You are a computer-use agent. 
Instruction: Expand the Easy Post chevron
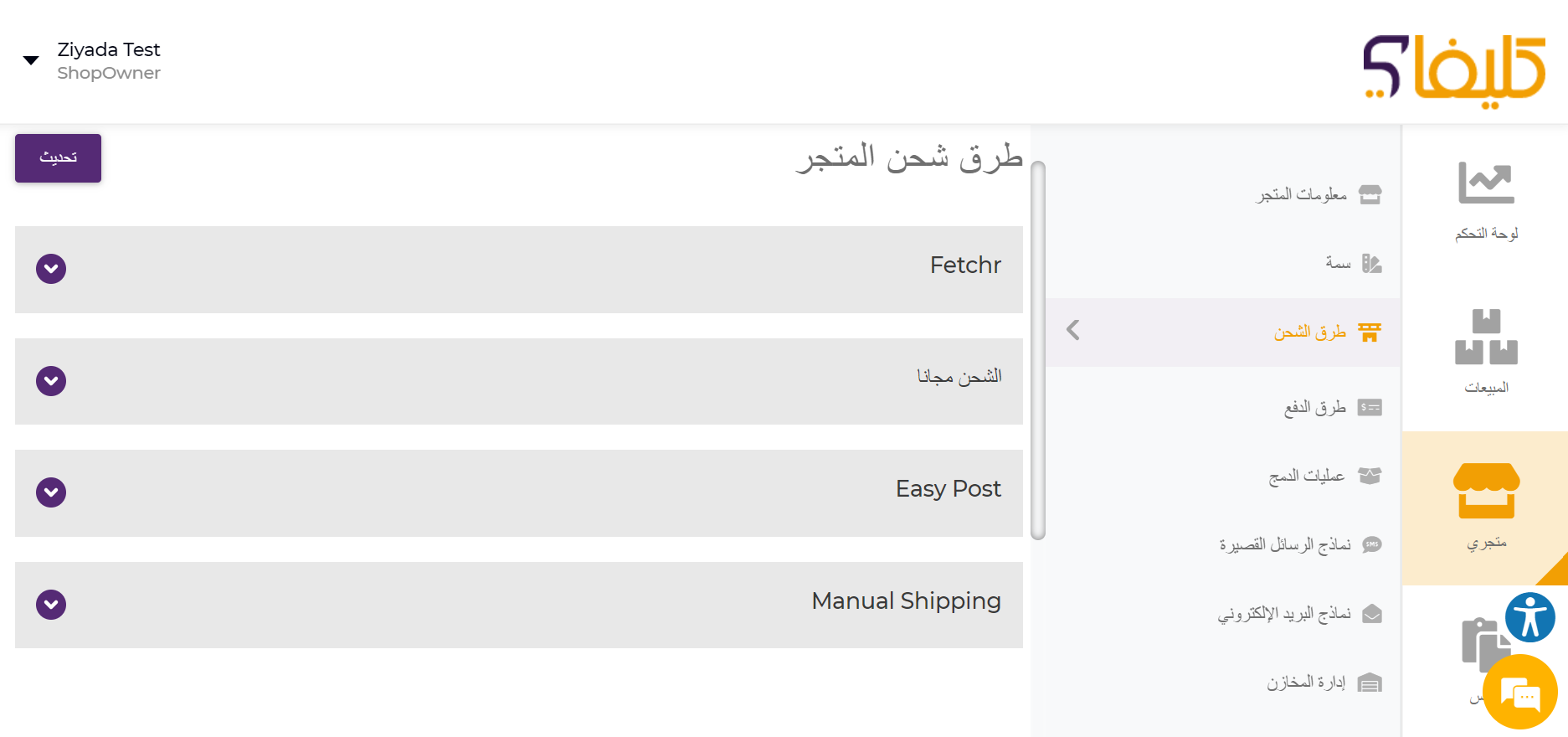[x=51, y=492]
